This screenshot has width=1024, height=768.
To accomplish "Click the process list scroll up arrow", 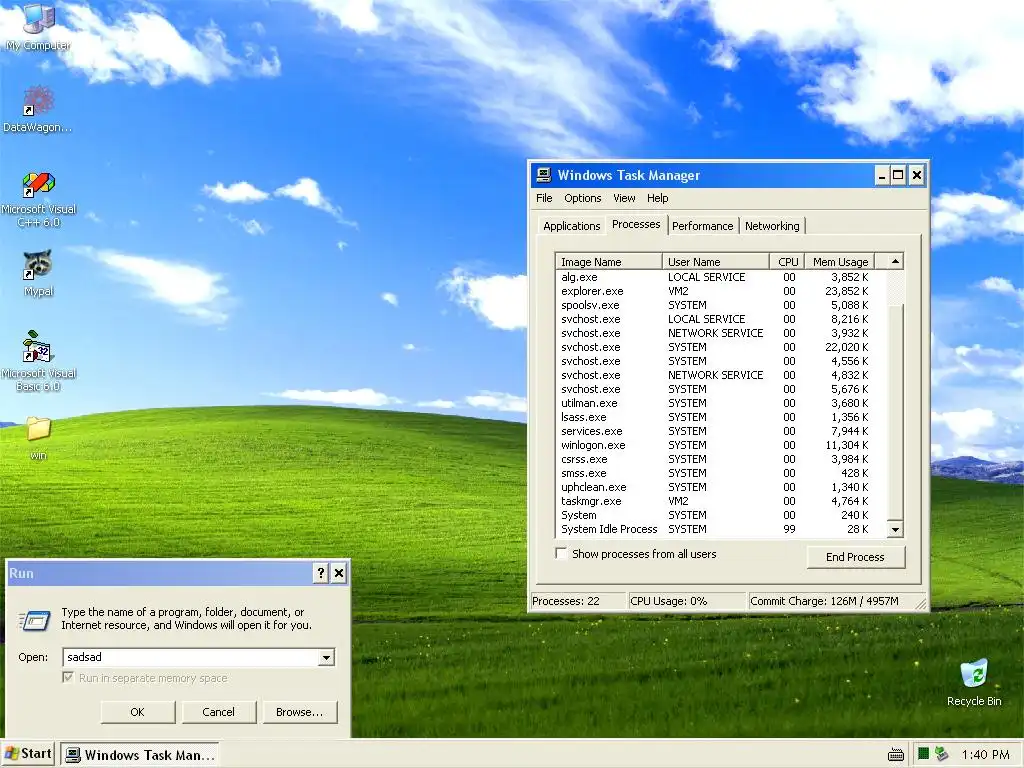I will pos(895,261).
